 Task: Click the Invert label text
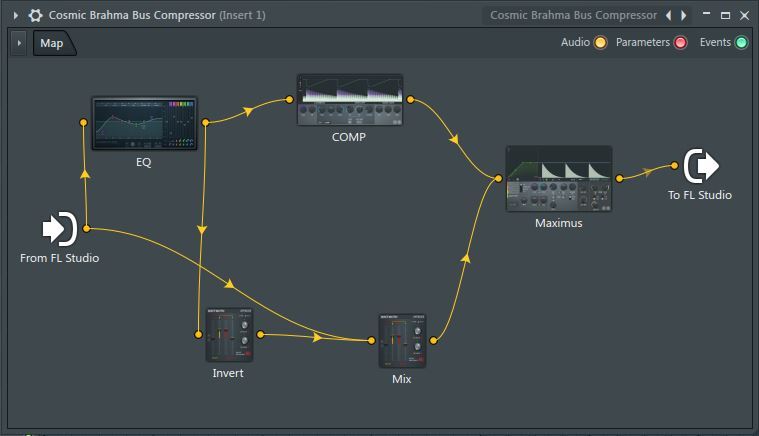pyautogui.click(x=228, y=373)
